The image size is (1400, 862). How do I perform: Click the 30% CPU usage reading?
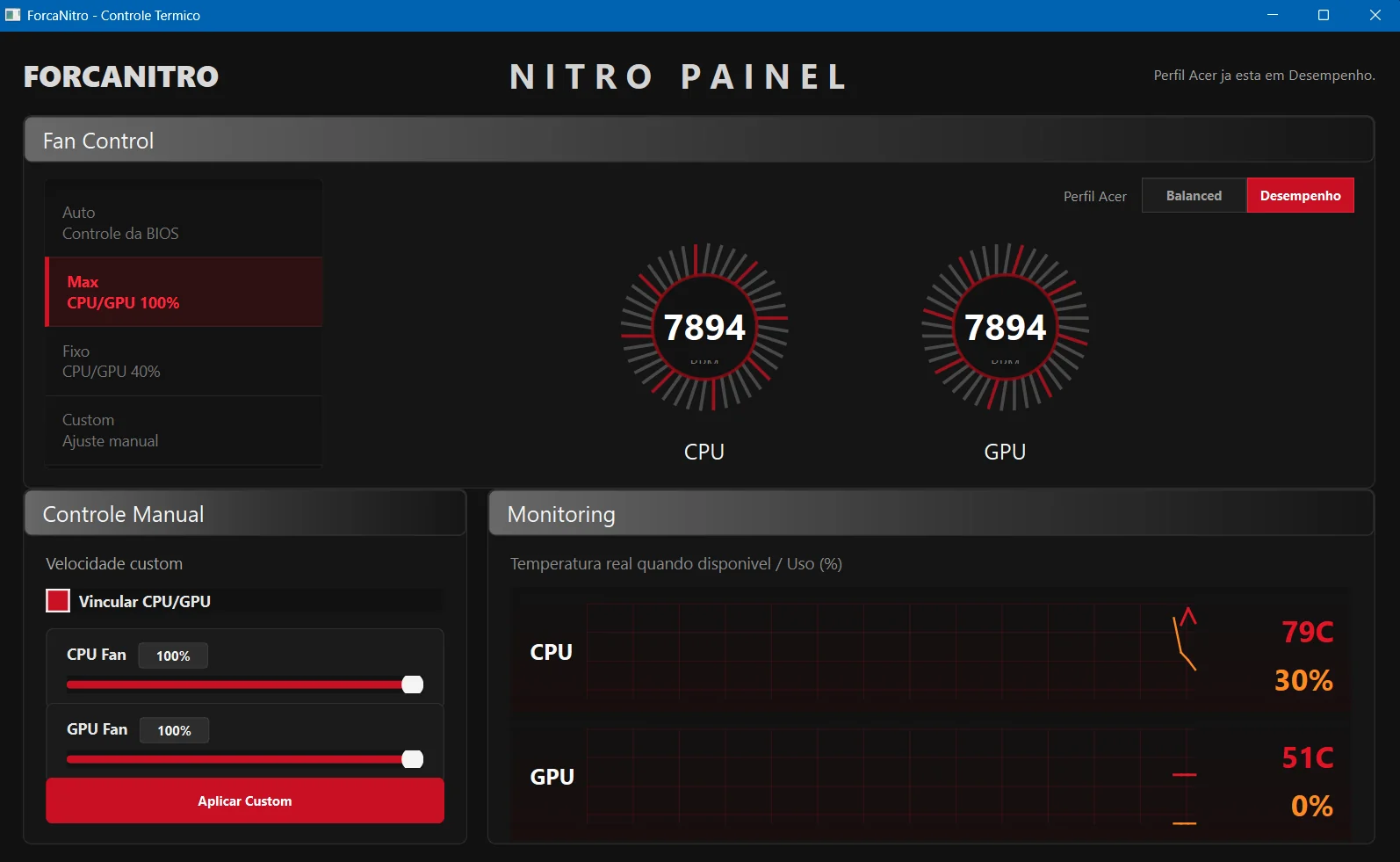[1303, 680]
